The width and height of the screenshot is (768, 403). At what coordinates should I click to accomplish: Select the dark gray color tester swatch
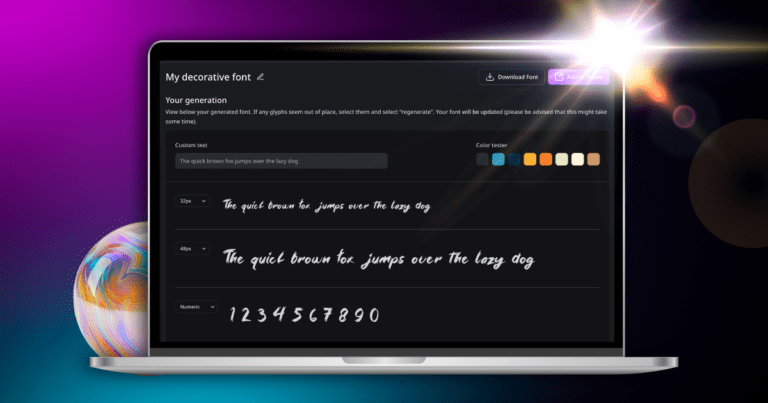pos(482,159)
